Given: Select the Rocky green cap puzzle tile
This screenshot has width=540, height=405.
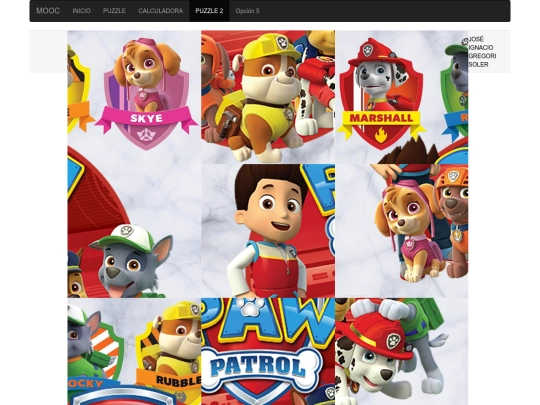Looking at the screenshot, I should (x=134, y=231).
